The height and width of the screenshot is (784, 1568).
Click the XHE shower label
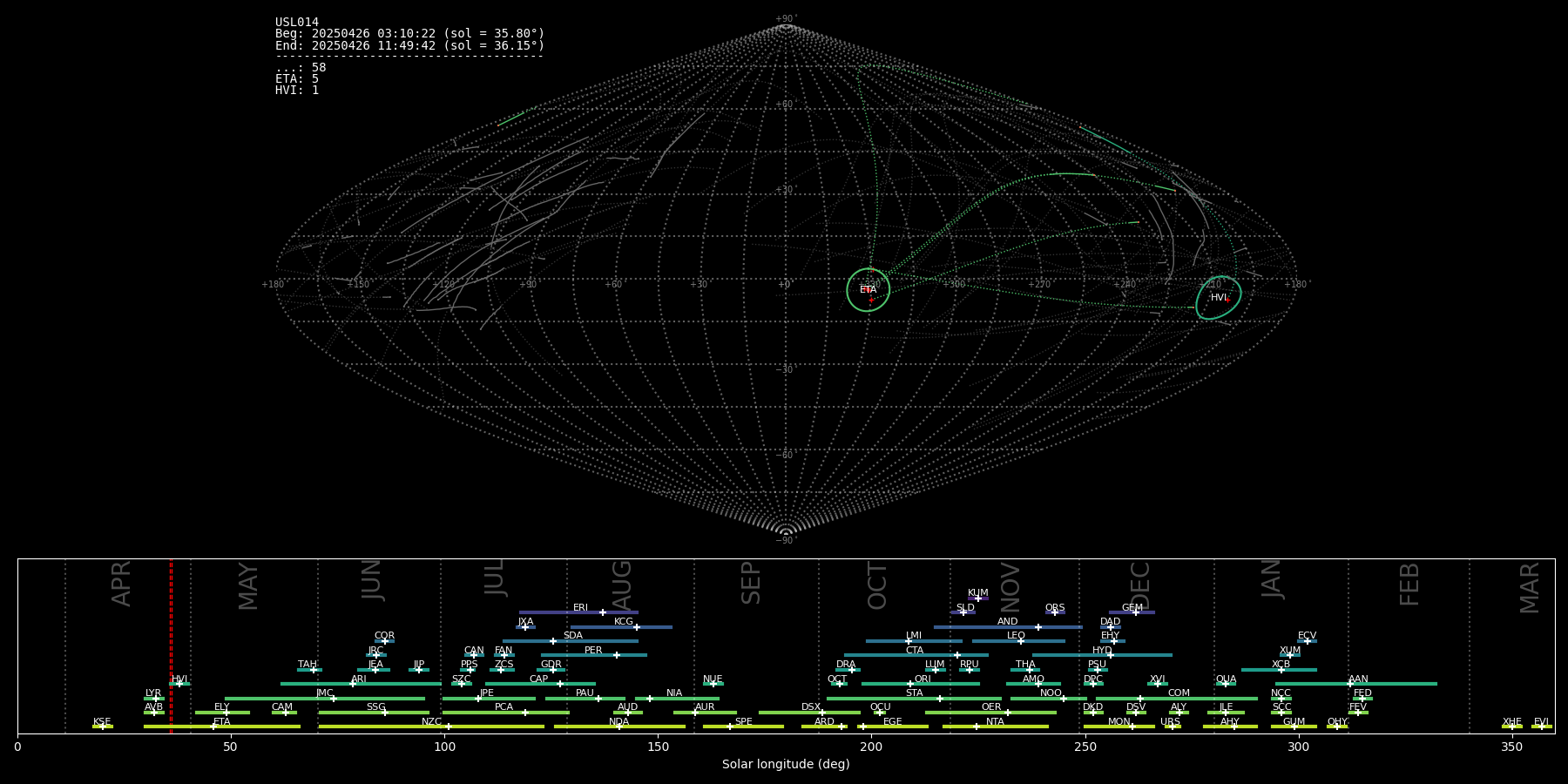(1511, 721)
